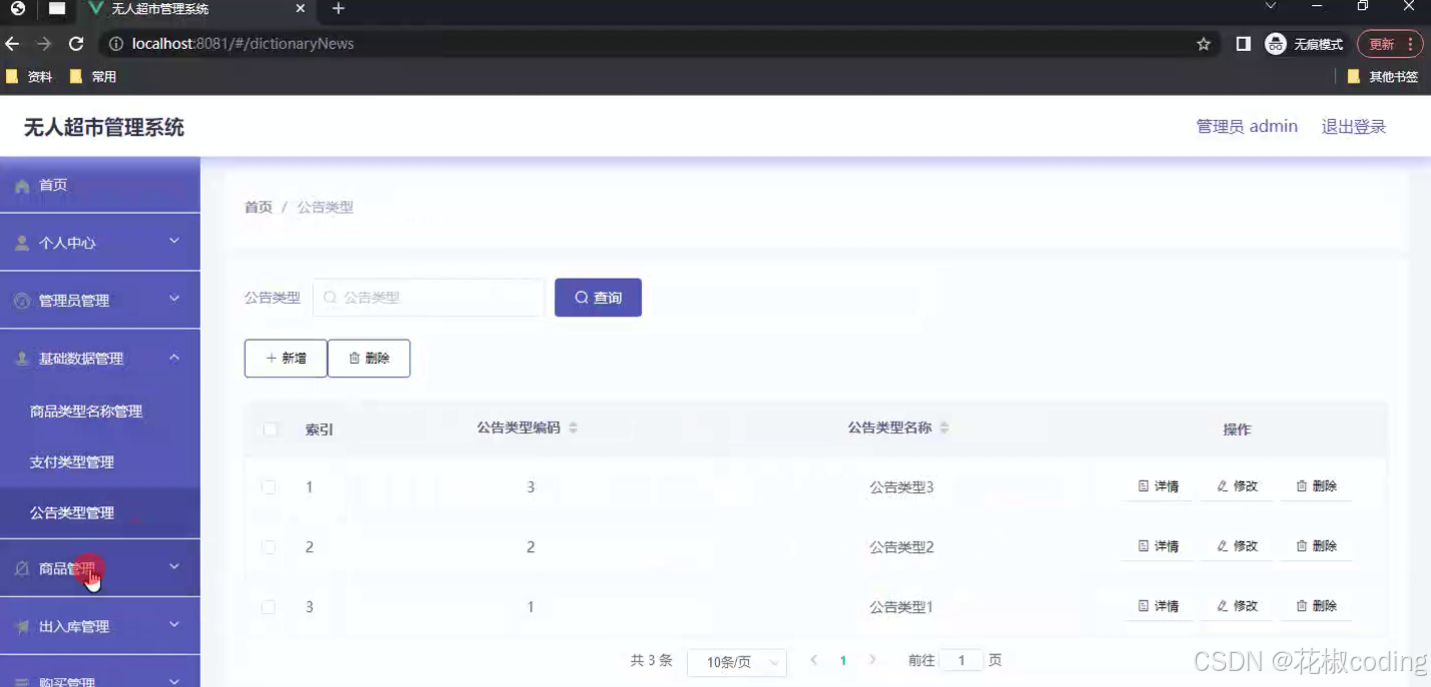Open 商品管理 via its sidebar icon
The height and width of the screenshot is (687, 1431).
(x=21, y=567)
